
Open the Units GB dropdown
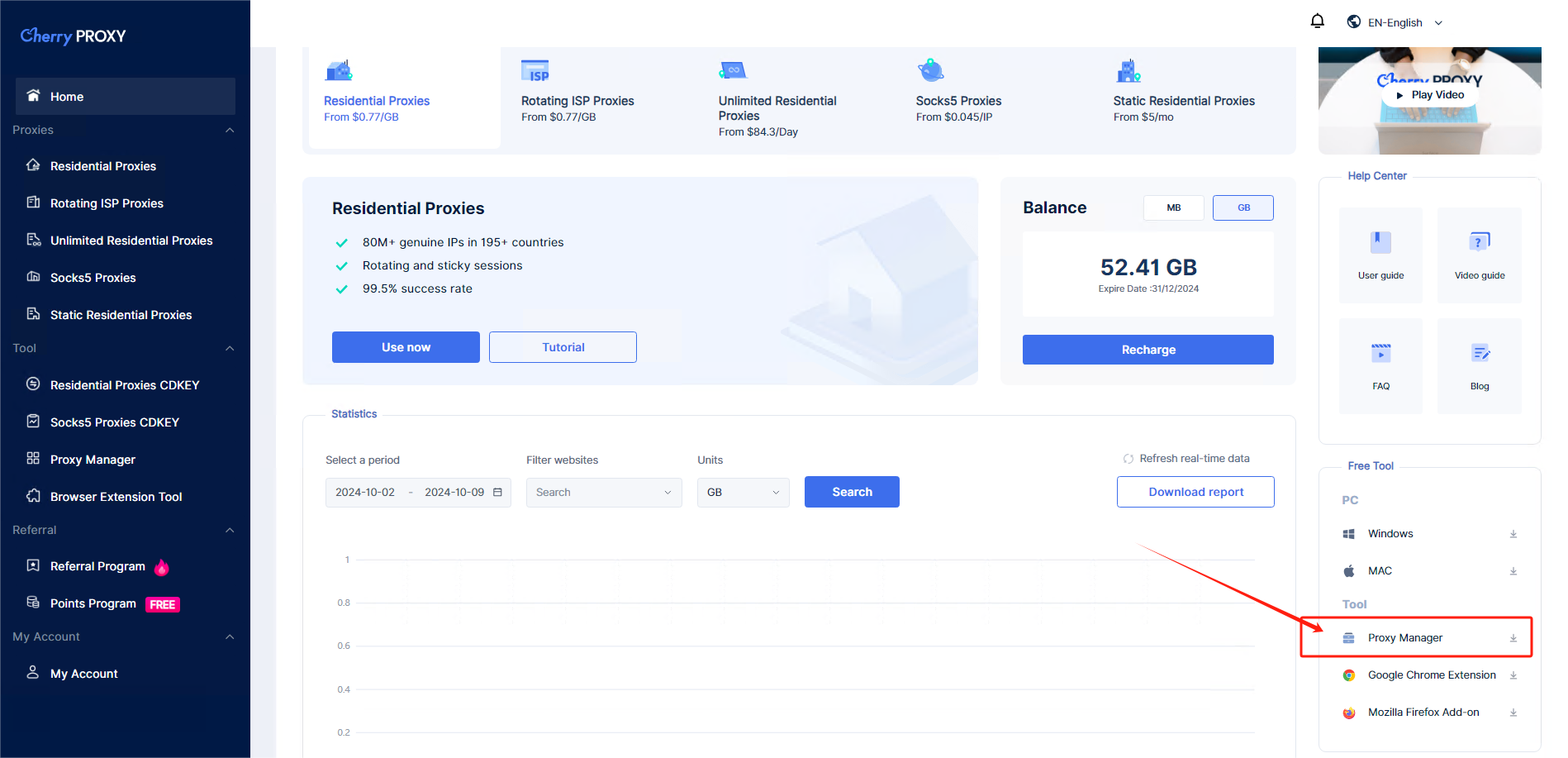(743, 493)
